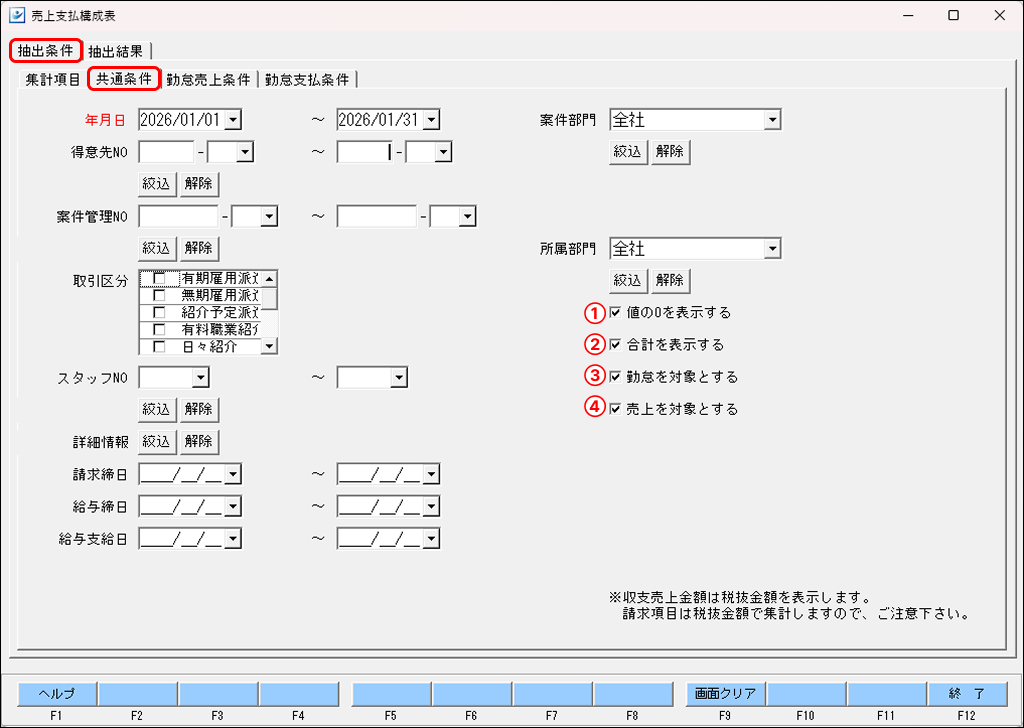Open the 年月日 end date dropdown 2026/01/31

click(433, 119)
